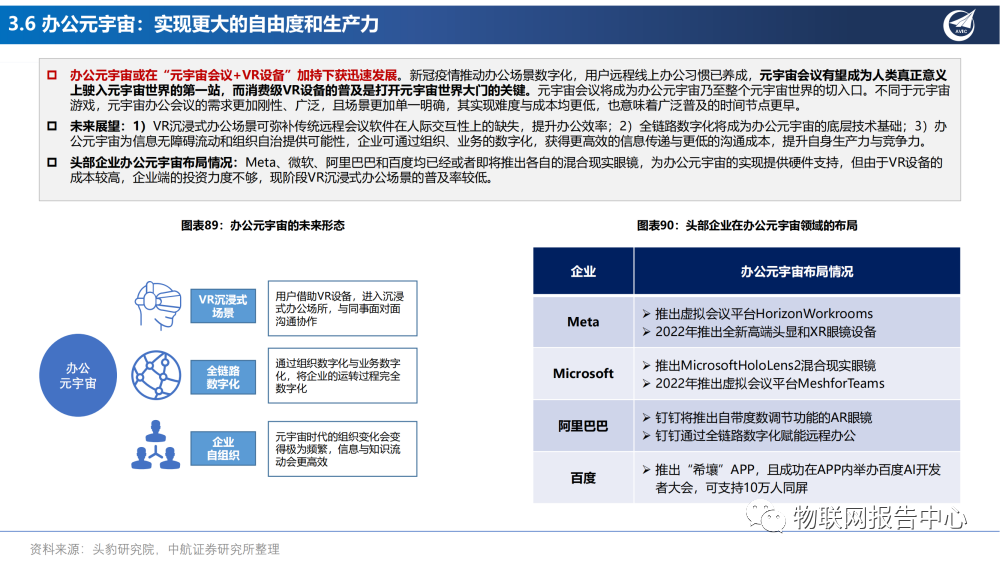Click the line 2022年推出全新高端头显和XR眼镜设备
1000x562 pixels.
759,332
